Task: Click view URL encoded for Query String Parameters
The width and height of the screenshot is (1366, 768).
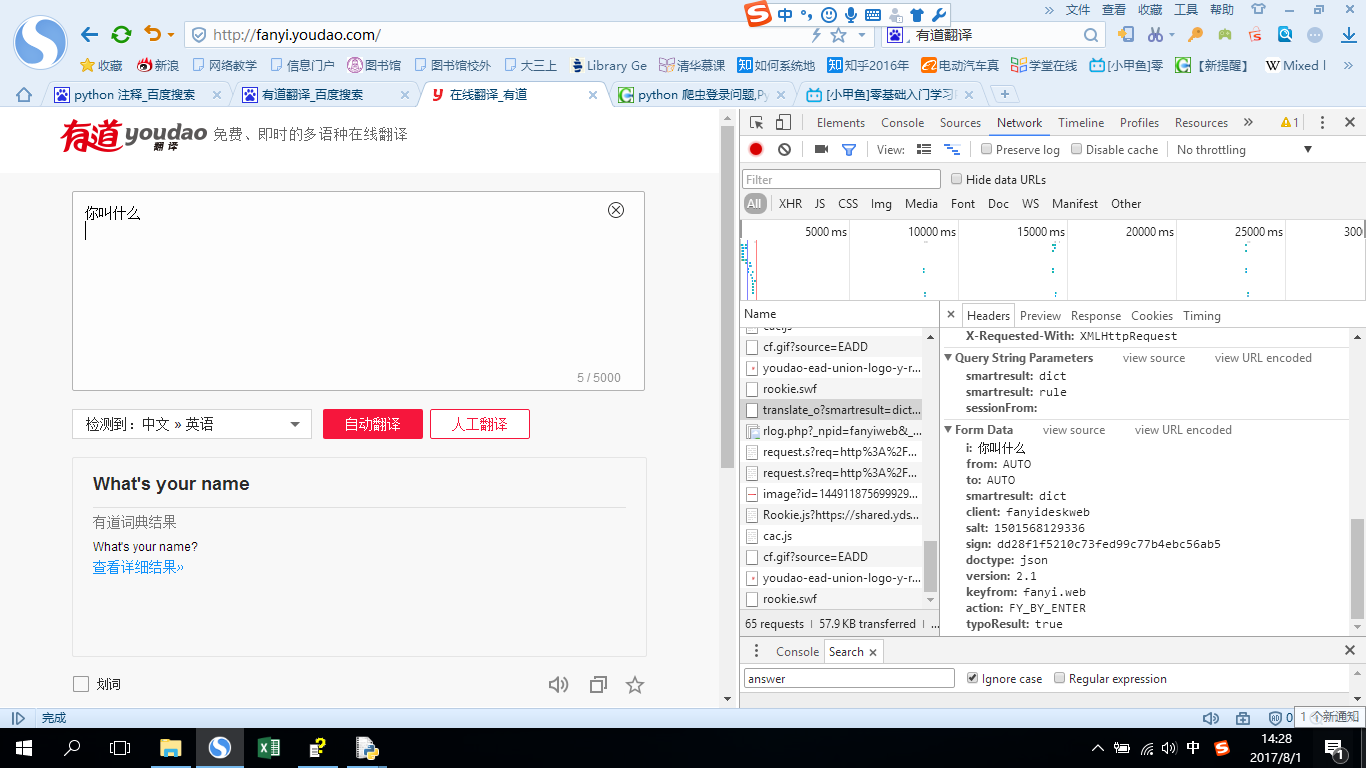Action: pyautogui.click(x=1263, y=358)
